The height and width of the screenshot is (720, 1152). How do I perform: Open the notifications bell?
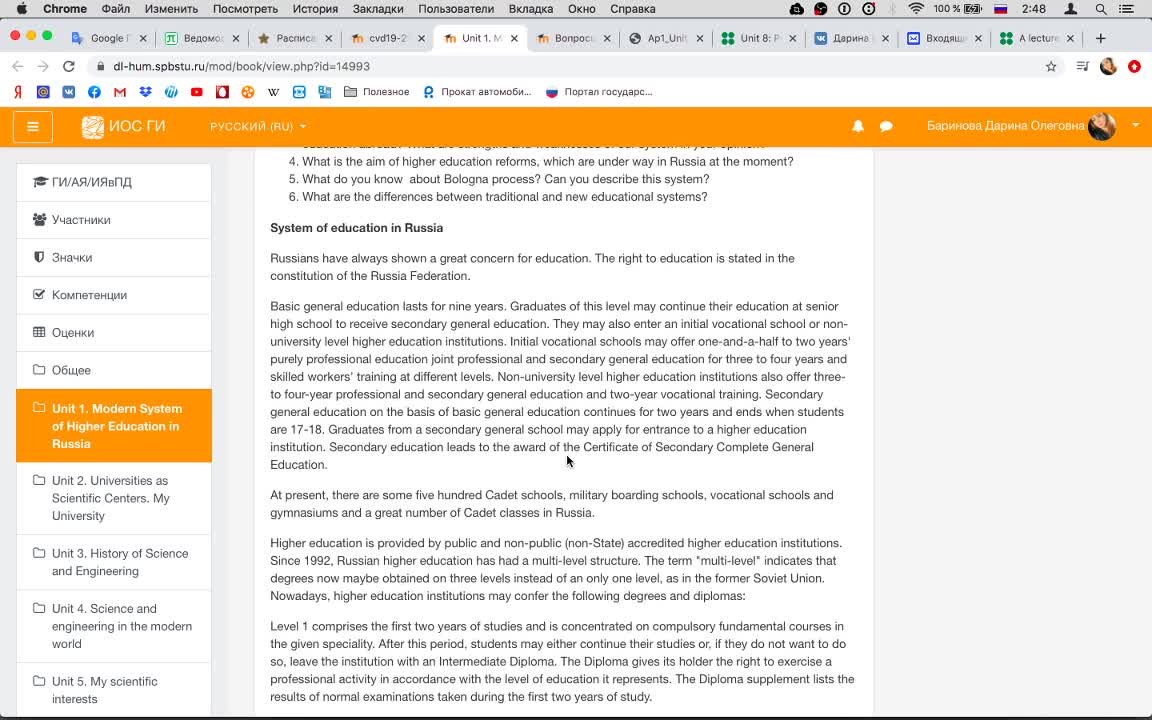pyautogui.click(x=857, y=126)
